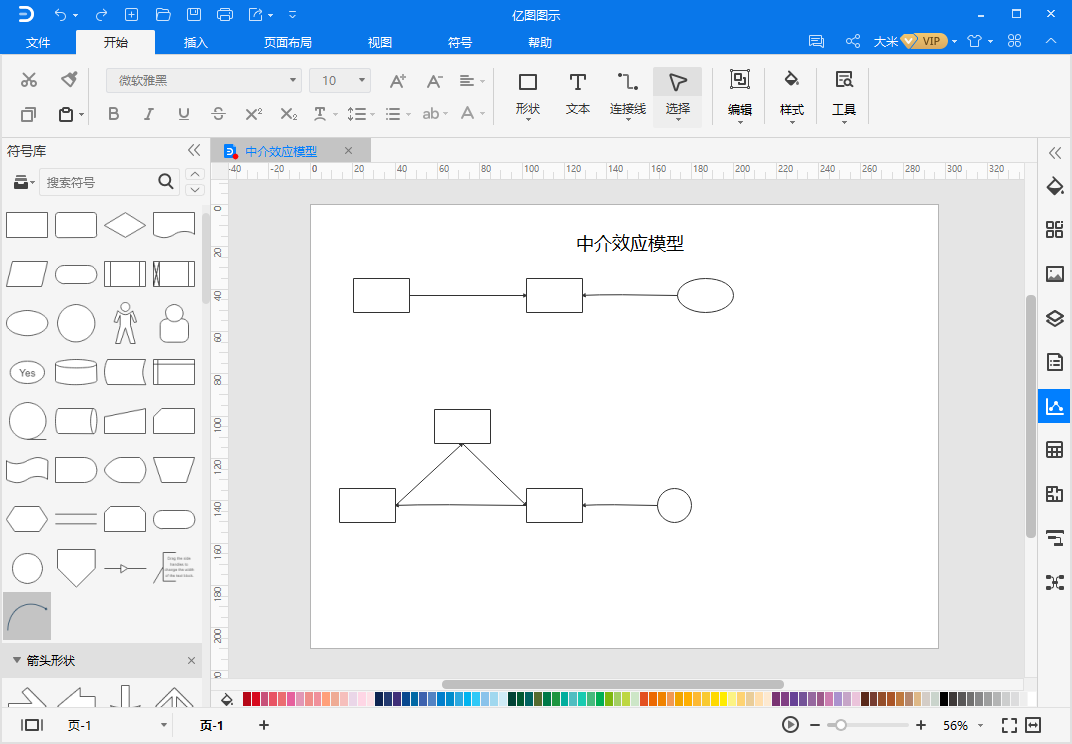Toggle Underline formatting
The width and height of the screenshot is (1072, 744).
coord(183,114)
